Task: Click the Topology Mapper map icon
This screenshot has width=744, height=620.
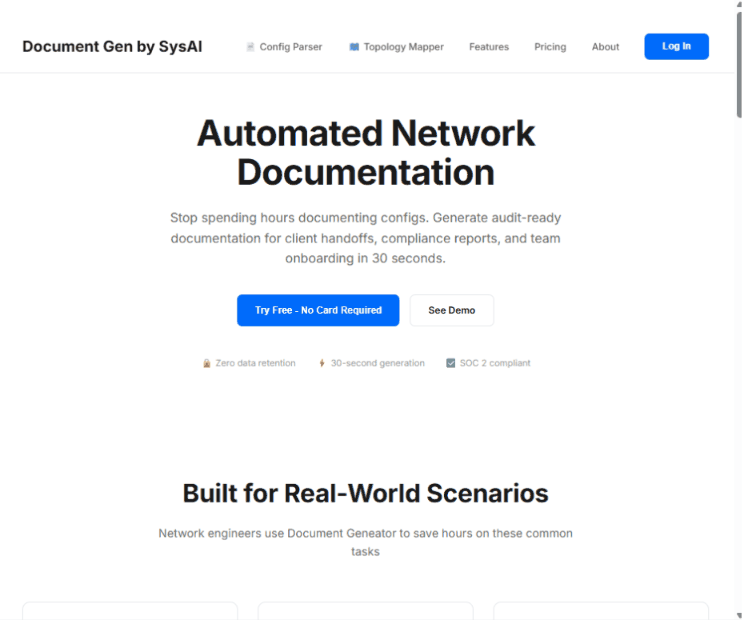Action: click(x=354, y=47)
